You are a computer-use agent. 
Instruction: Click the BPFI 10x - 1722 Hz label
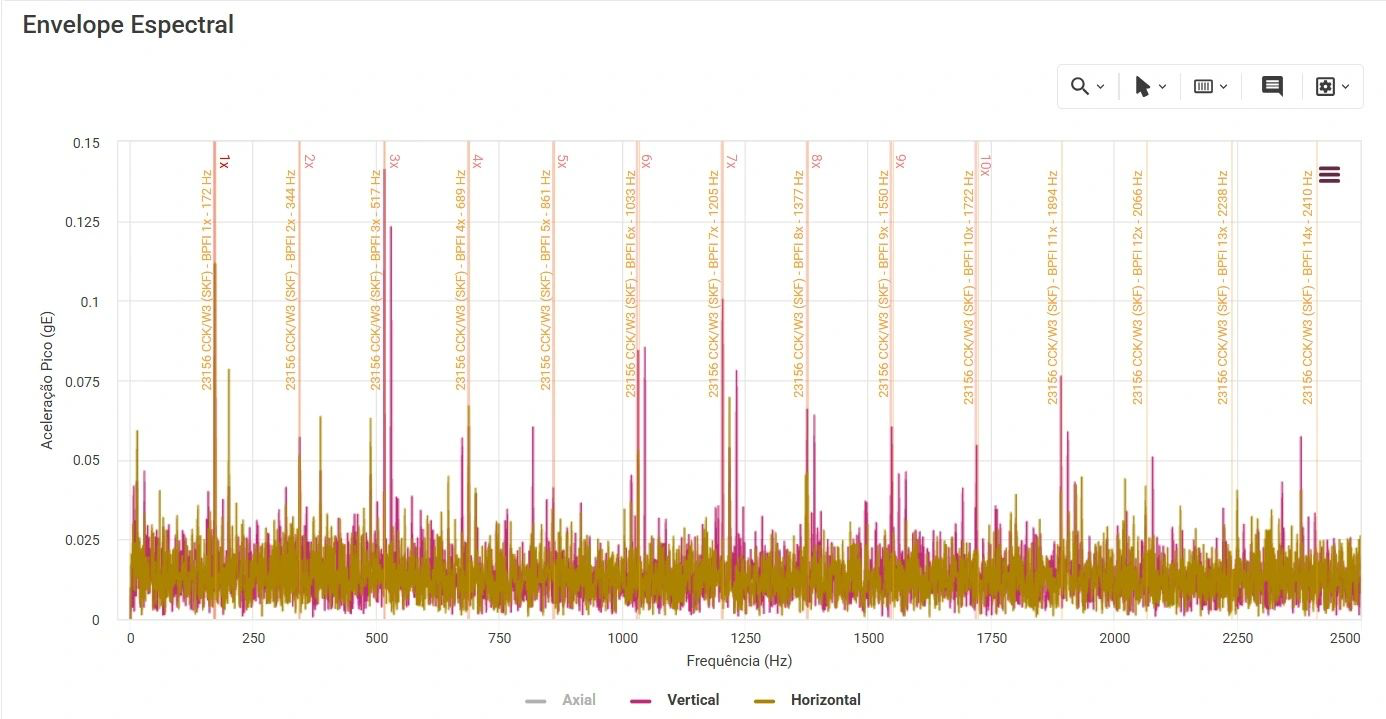968,287
